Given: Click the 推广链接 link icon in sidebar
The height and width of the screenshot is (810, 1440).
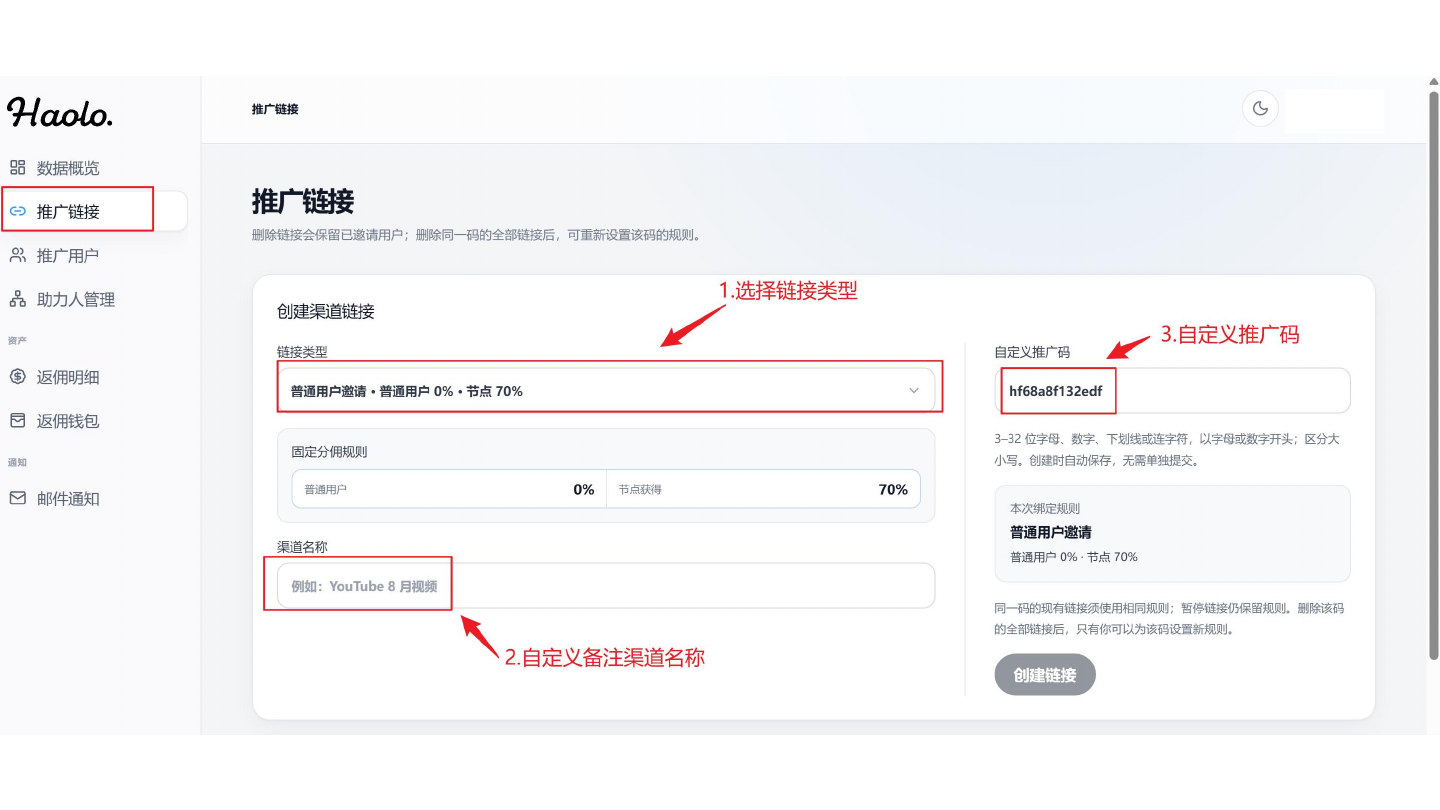Looking at the screenshot, I should coord(17,211).
